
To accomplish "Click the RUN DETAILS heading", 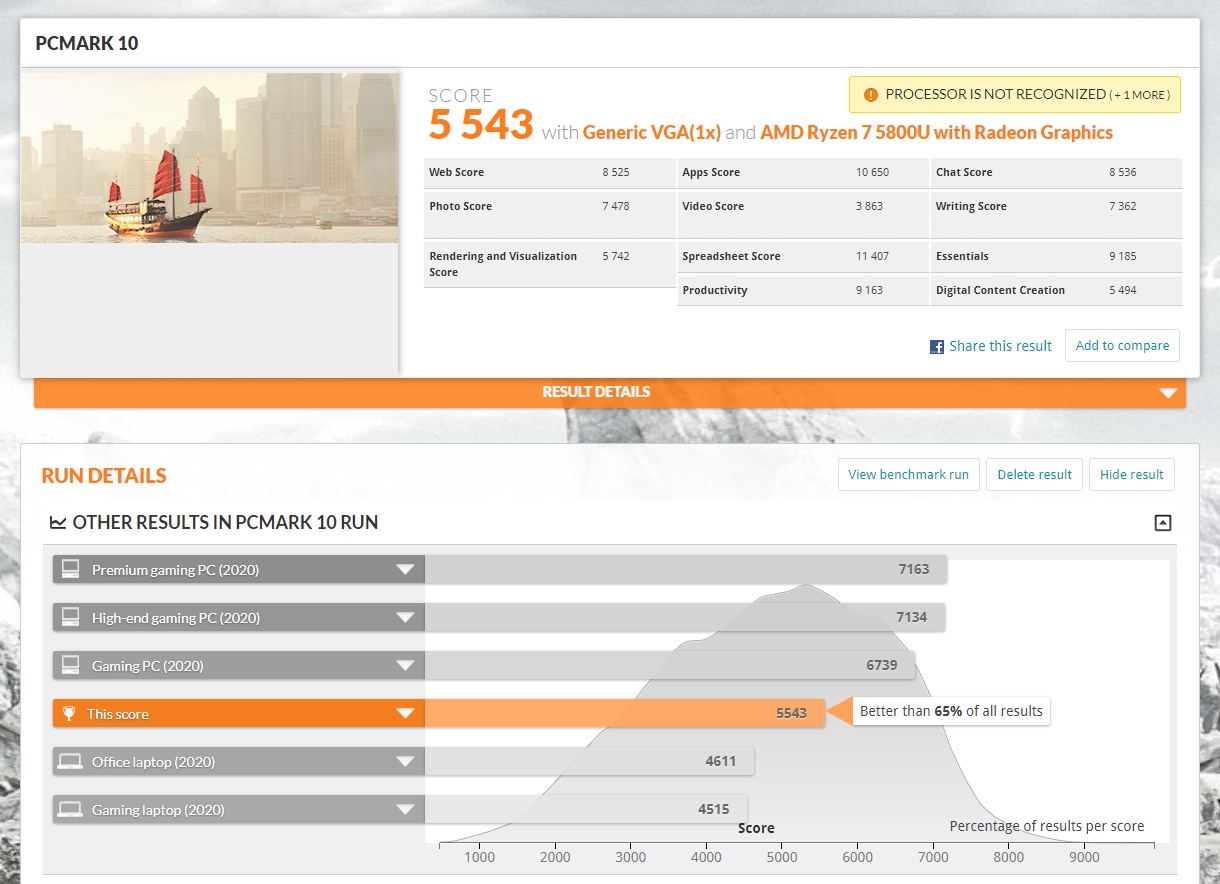I will click(104, 476).
